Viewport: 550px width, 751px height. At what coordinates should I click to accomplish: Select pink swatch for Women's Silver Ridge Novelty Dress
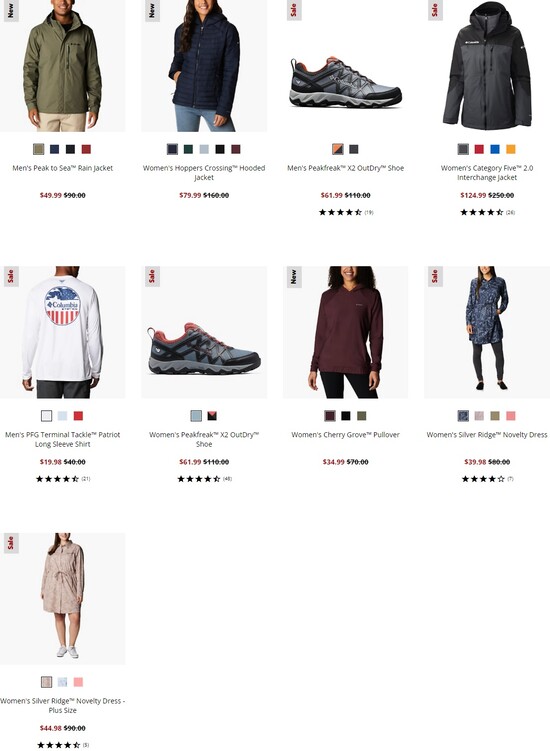(x=511, y=416)
